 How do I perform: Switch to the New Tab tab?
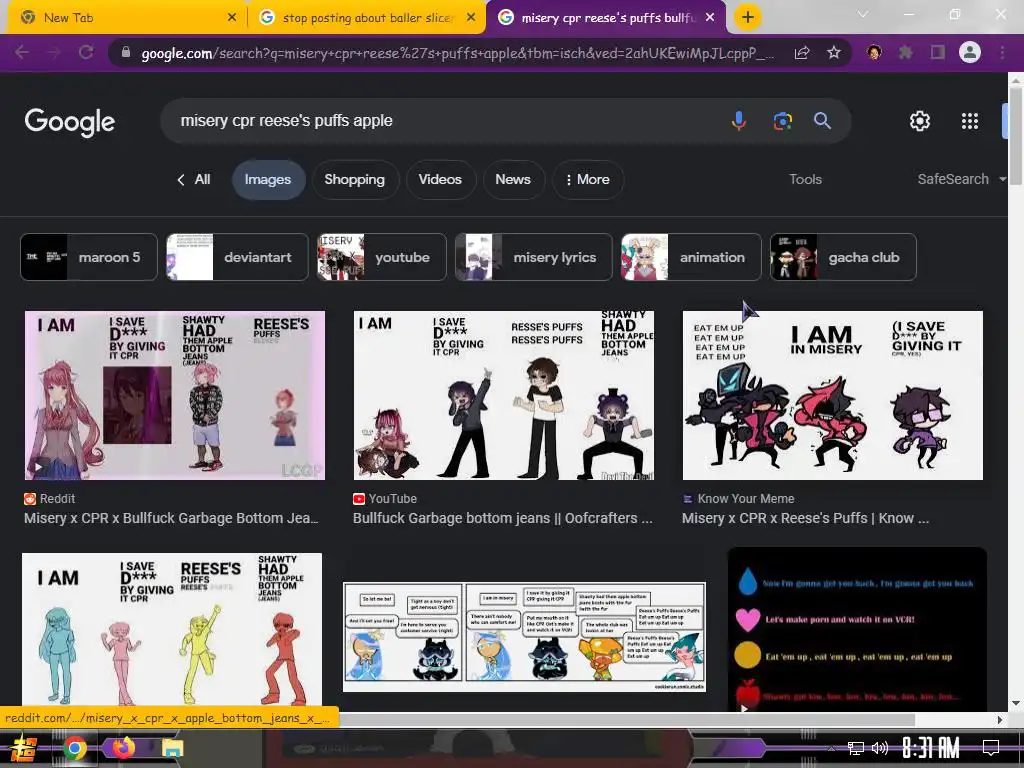click(x=127, y=18)
